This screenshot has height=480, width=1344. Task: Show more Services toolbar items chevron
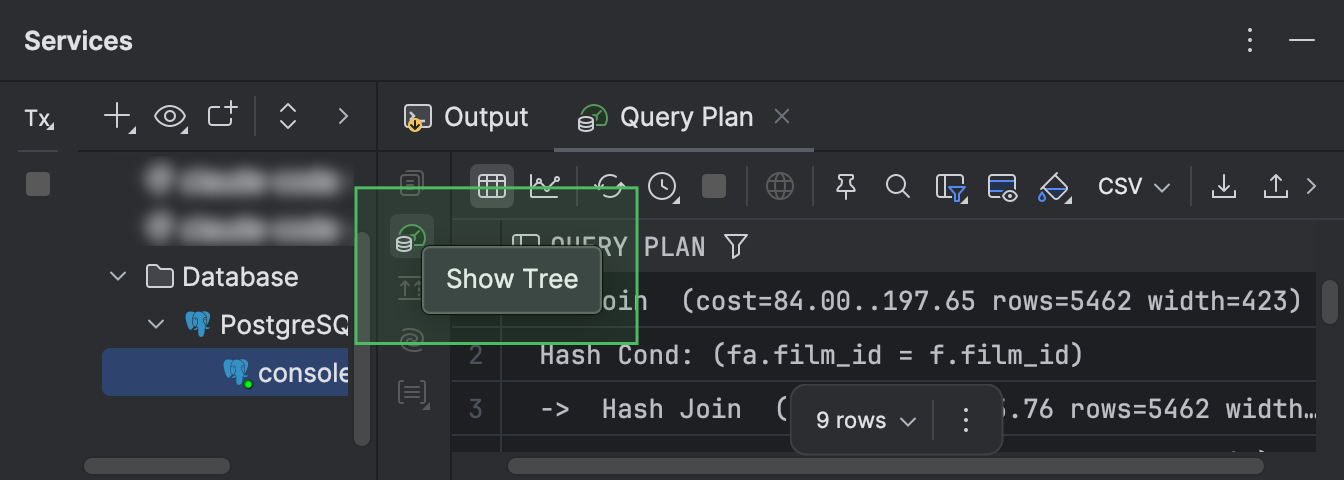[x=343, y=117]
